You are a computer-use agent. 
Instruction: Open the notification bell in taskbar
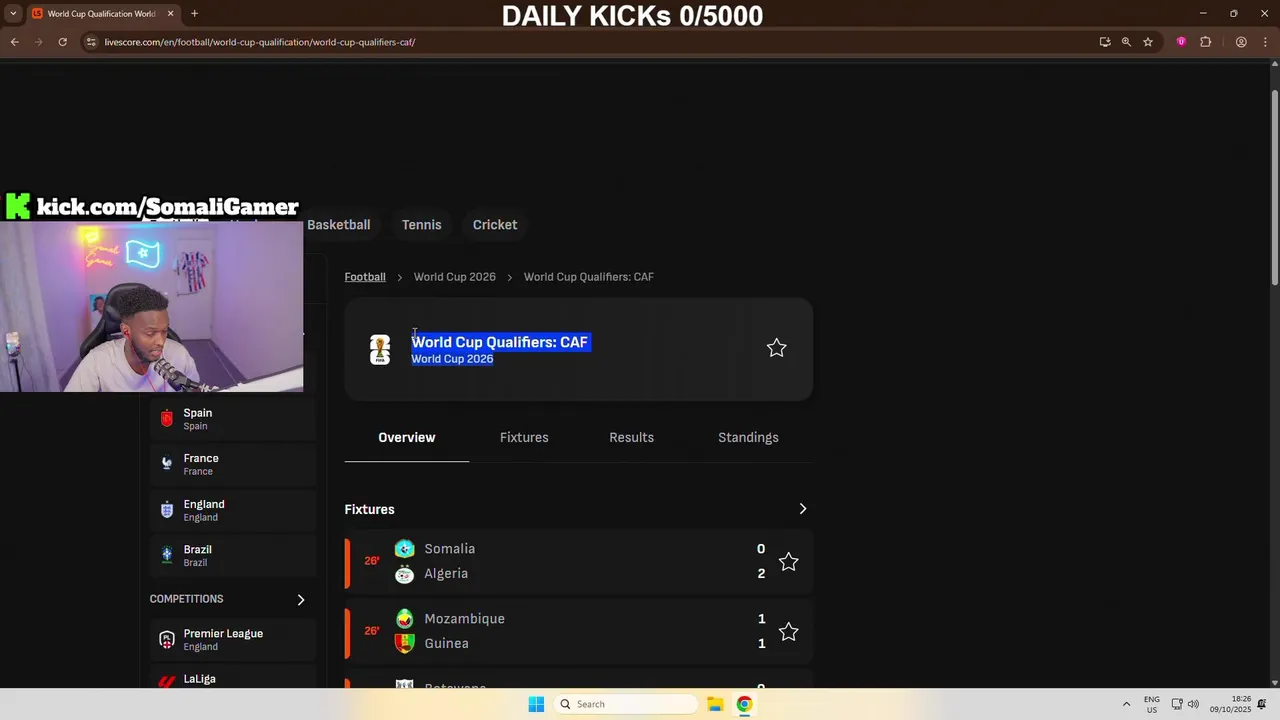pyautogui.click(x=1263, y=704)
